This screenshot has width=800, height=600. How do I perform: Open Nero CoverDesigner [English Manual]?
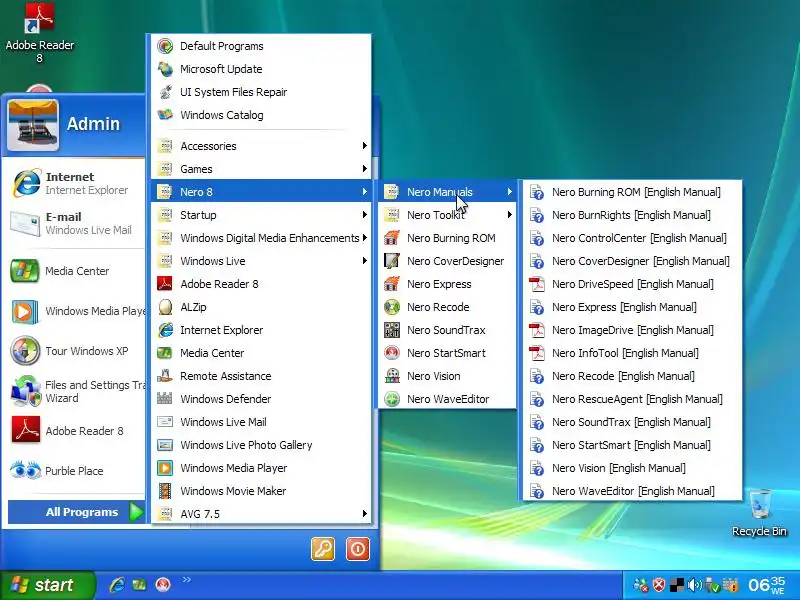(x=632, y=261)
